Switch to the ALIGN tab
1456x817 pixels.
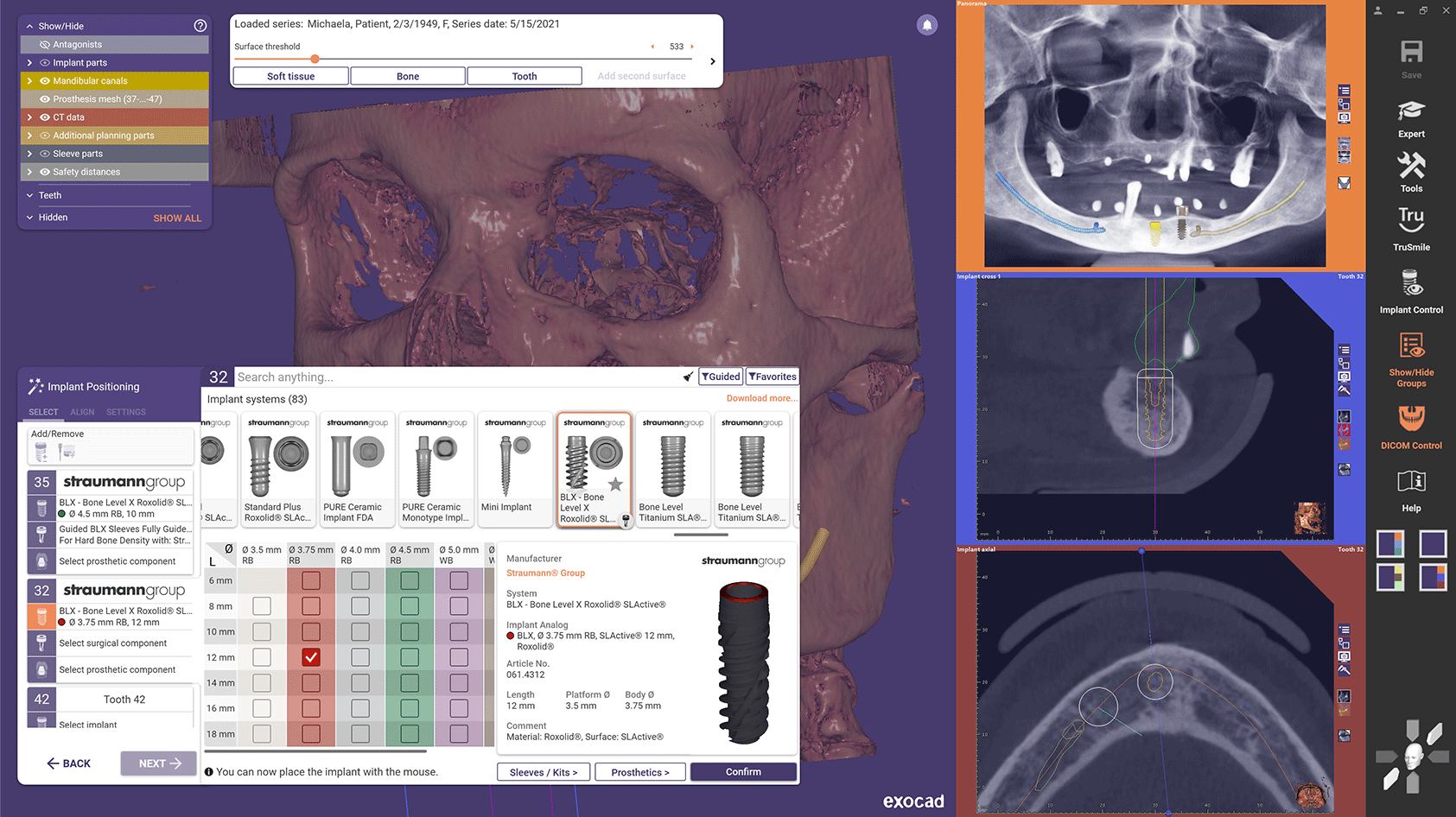[x=83, y=412]
